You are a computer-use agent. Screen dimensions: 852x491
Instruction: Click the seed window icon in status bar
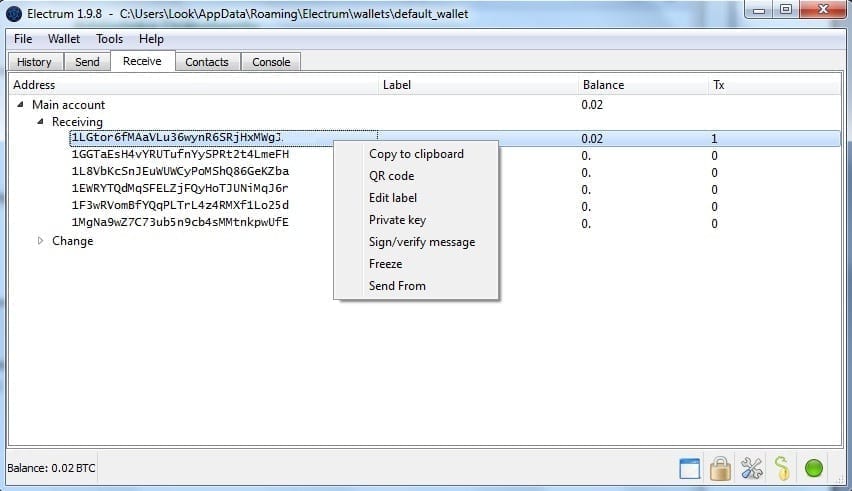point(690,468)
